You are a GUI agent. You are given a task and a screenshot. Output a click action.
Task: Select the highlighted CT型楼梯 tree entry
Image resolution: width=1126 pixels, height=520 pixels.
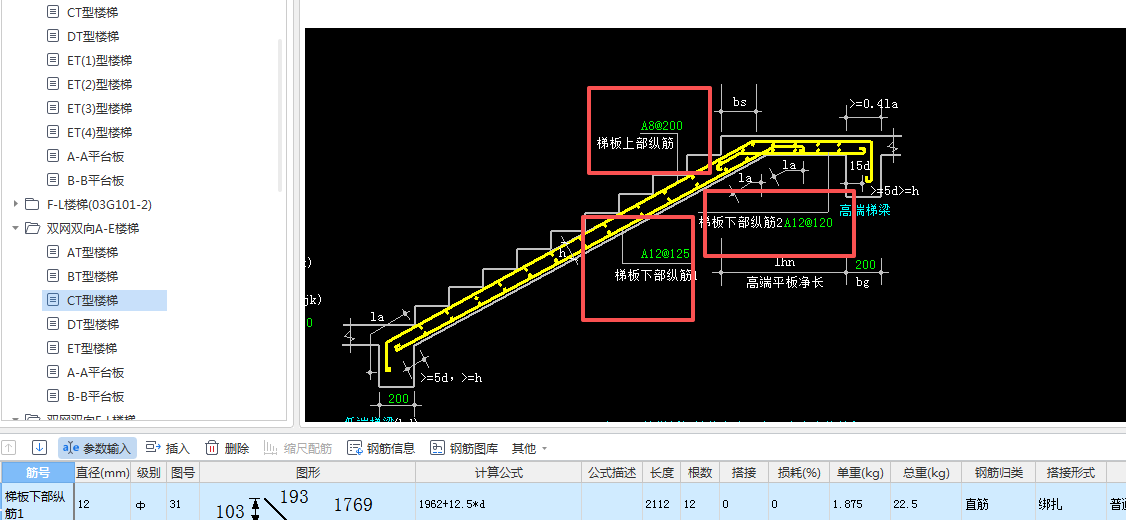click(105, 300)
